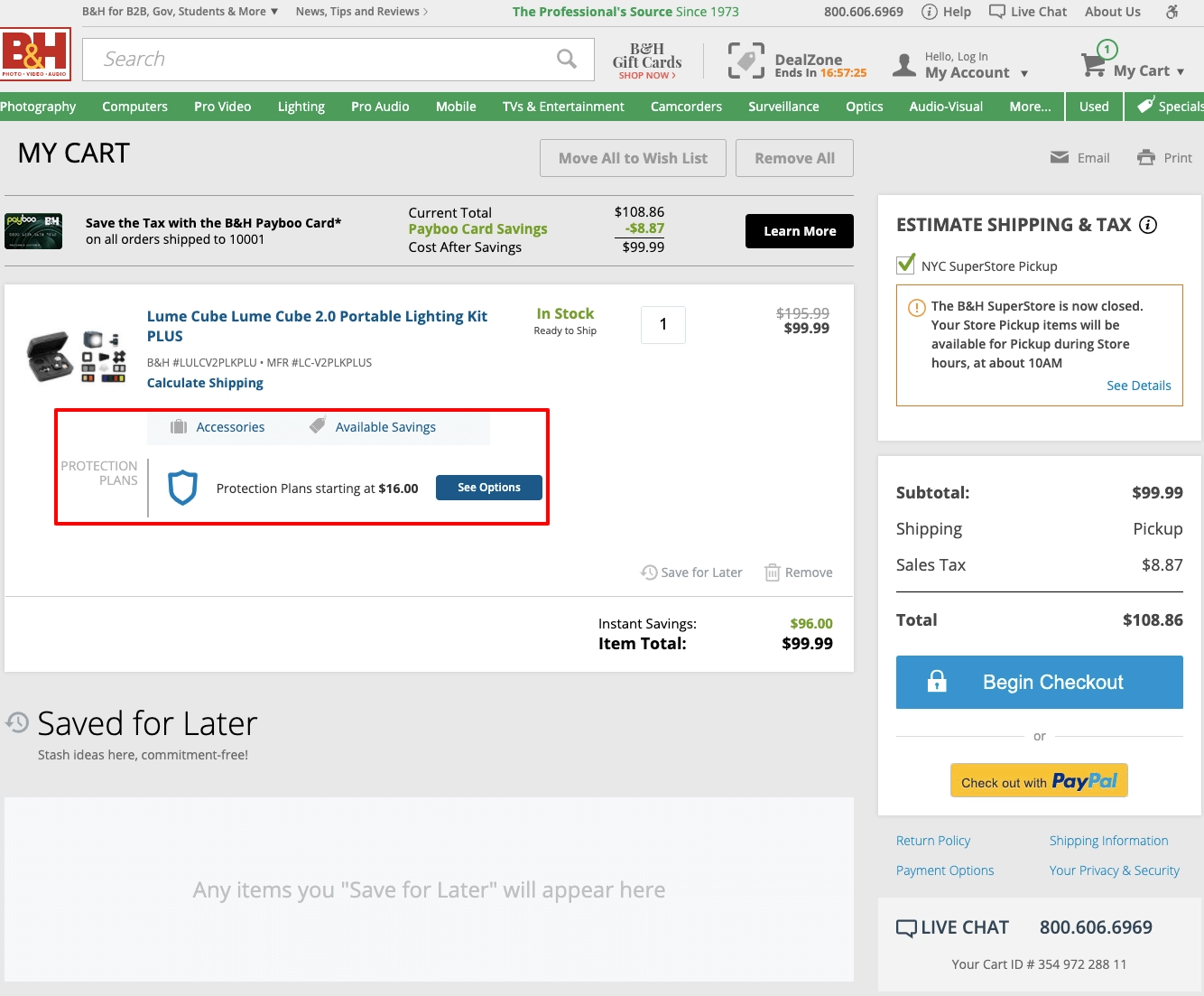
Task: Click the accessibility icon in top bar
Action: (x=1172, y=12)
